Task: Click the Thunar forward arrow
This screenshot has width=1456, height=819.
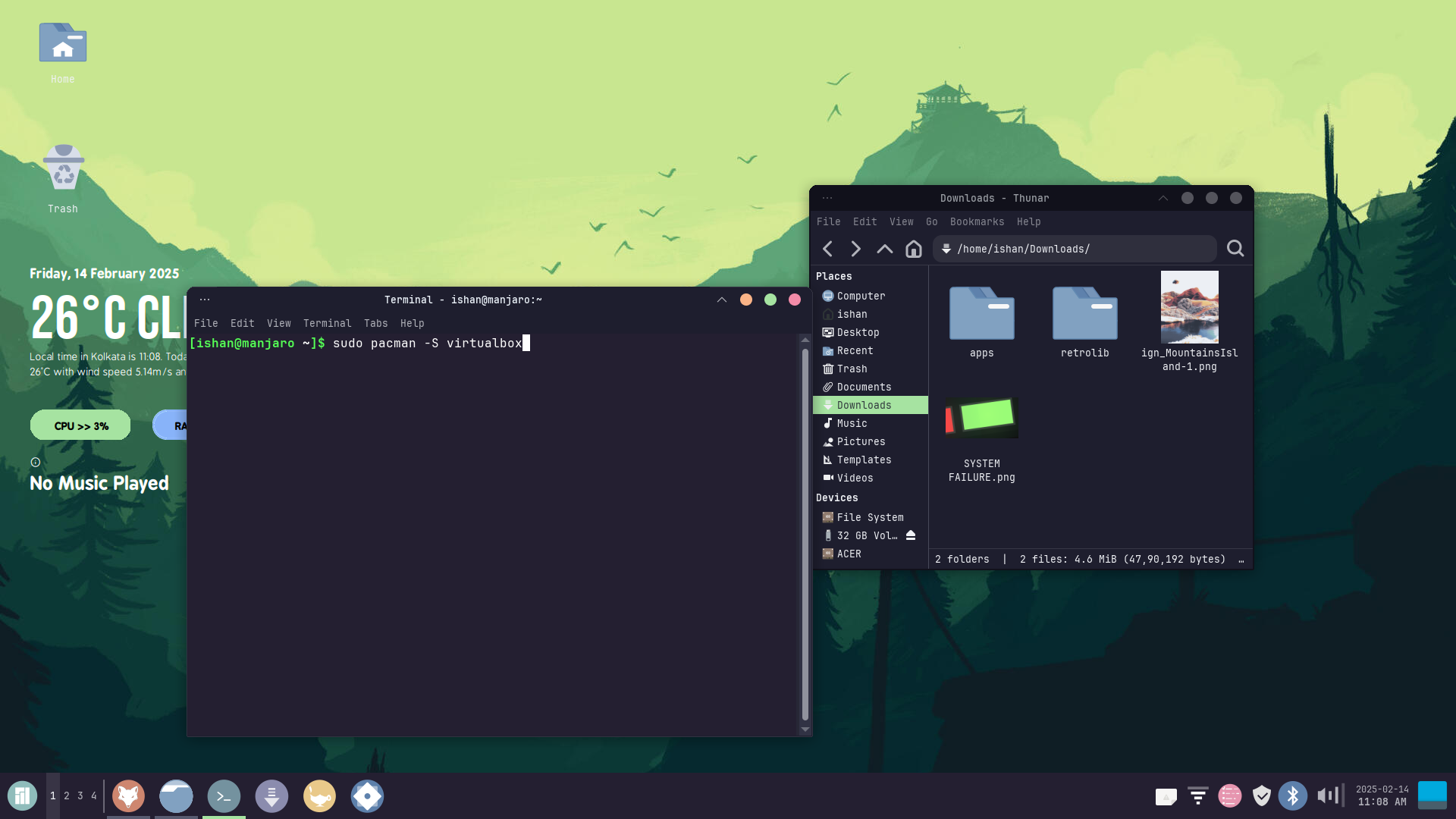Action: pyautogui.click(x=856, y=249)
